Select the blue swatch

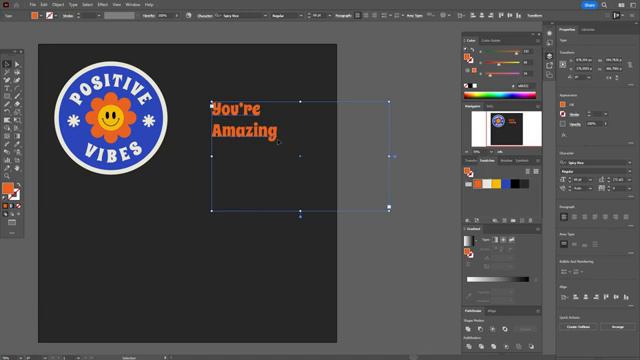click(506, 184)
